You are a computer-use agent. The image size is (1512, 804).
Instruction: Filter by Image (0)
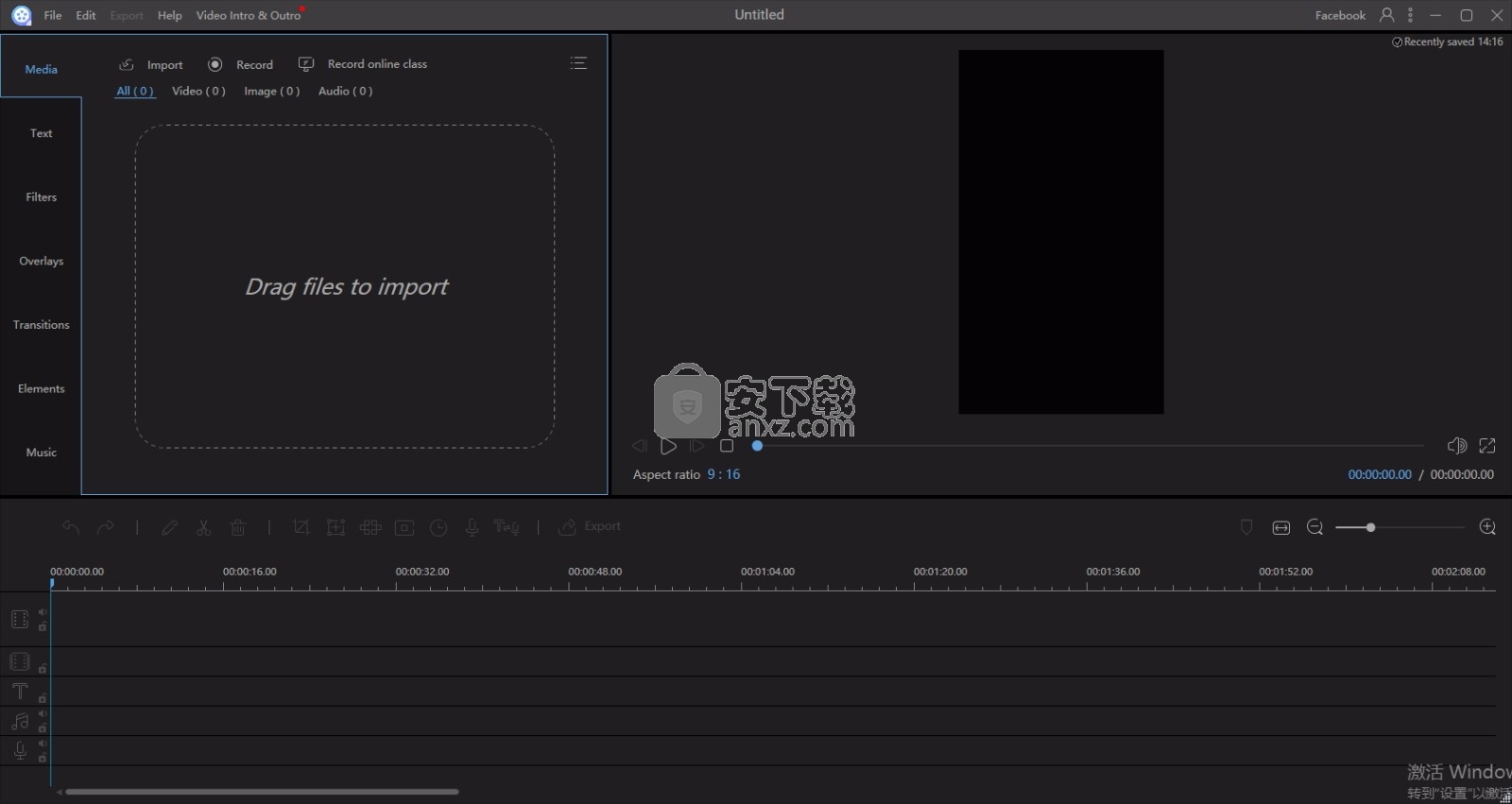[x=272, y=91]
